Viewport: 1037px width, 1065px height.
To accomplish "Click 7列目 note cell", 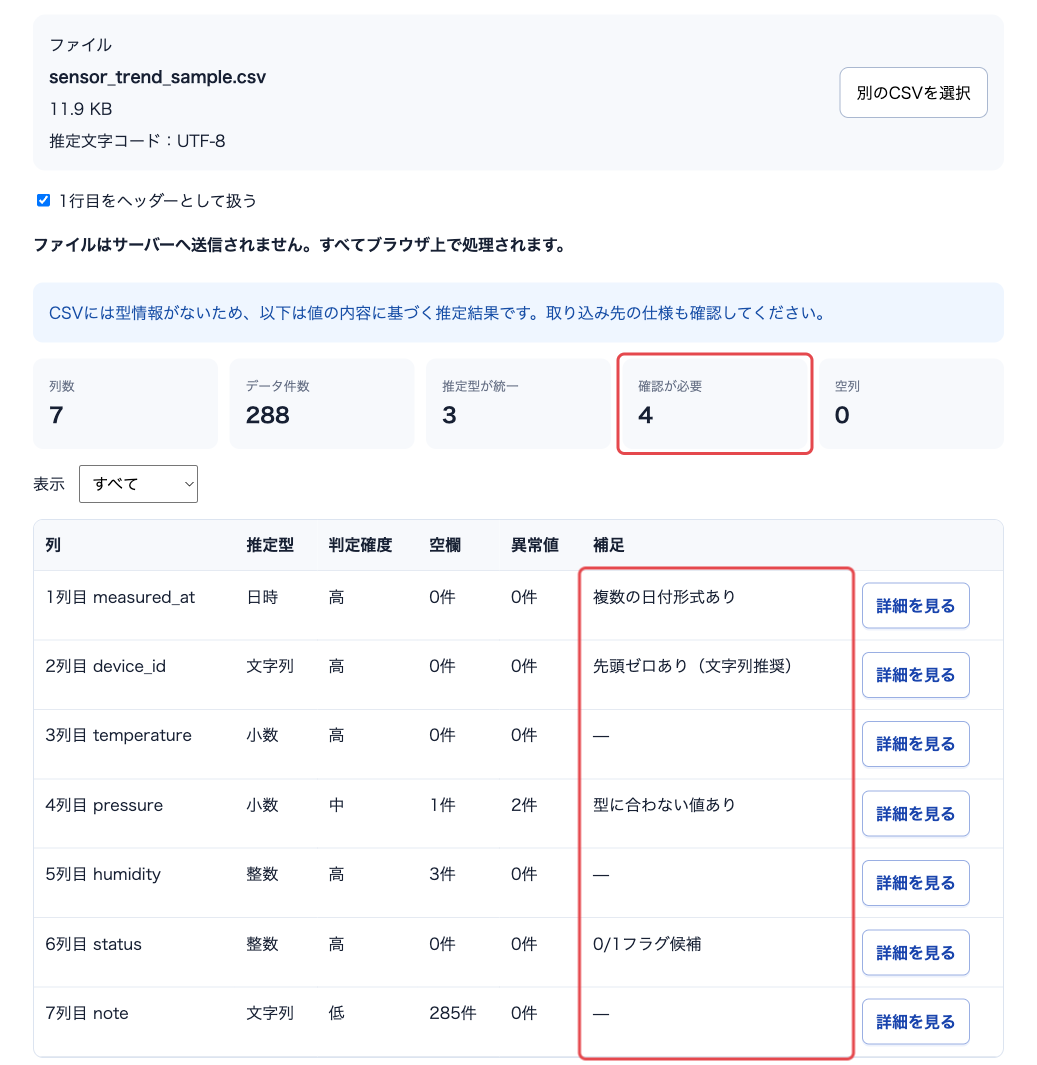I will pyautogui.click(x=87, y=1013).
